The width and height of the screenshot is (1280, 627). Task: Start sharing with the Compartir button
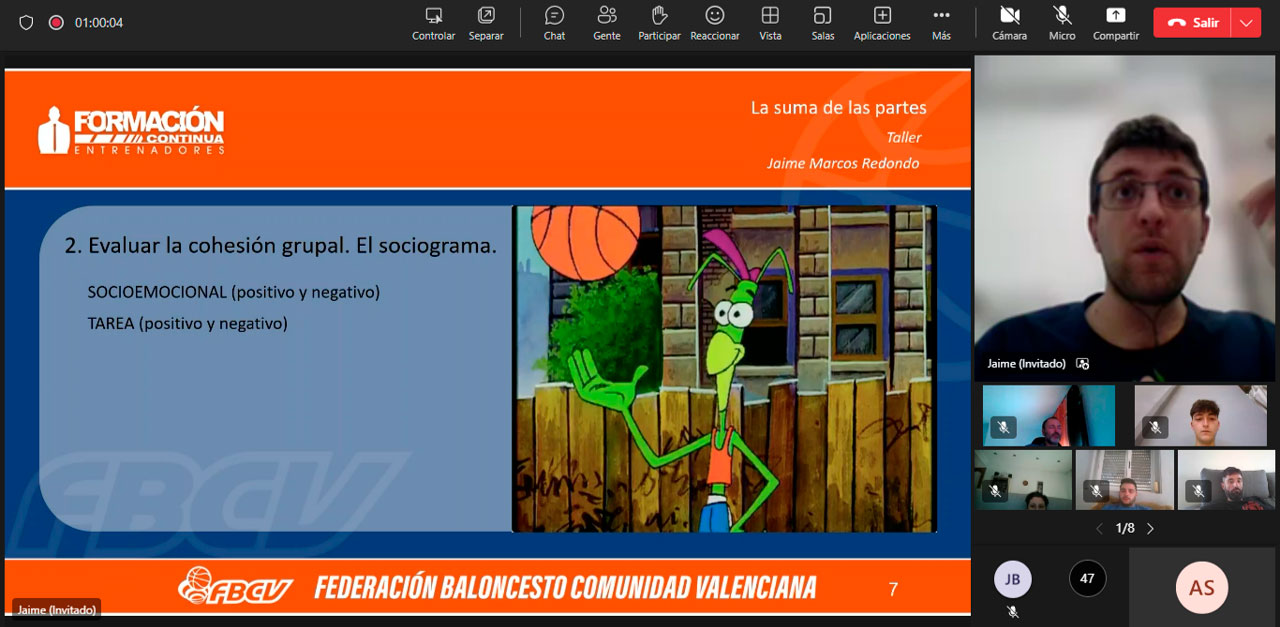pyautogui.click(x=1115, y=24)
